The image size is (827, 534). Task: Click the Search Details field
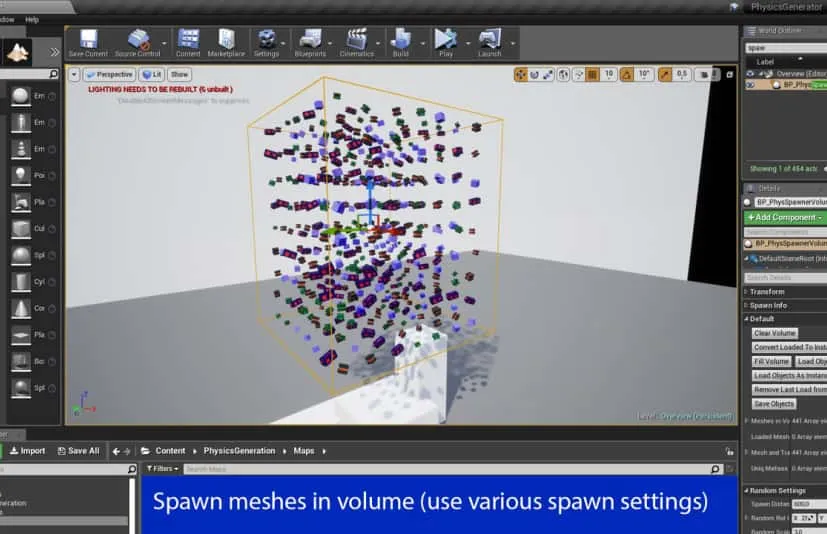785,278
